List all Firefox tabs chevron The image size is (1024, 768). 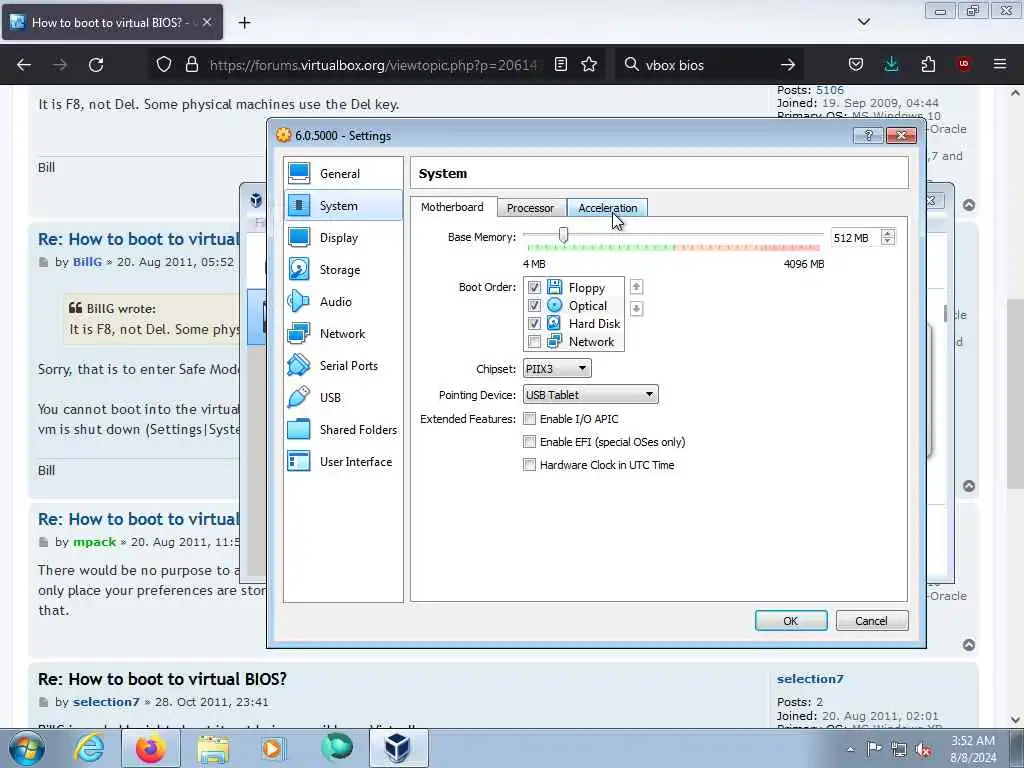click(863, 22)
